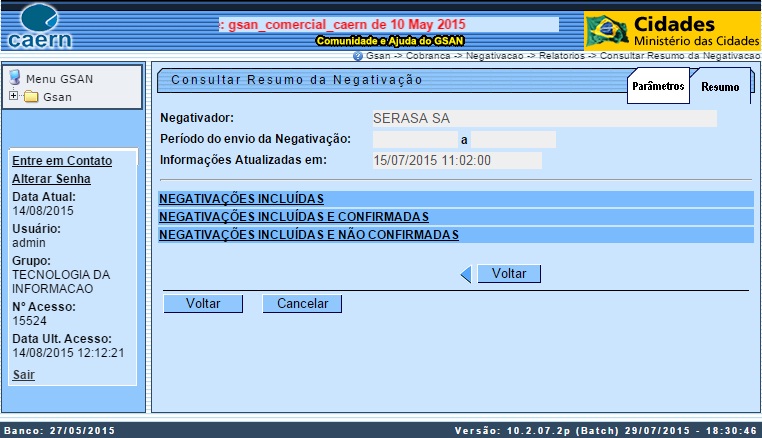Click the centered Voltar button
The height and width of the screenshot is (438, 762).
[509, 274]
